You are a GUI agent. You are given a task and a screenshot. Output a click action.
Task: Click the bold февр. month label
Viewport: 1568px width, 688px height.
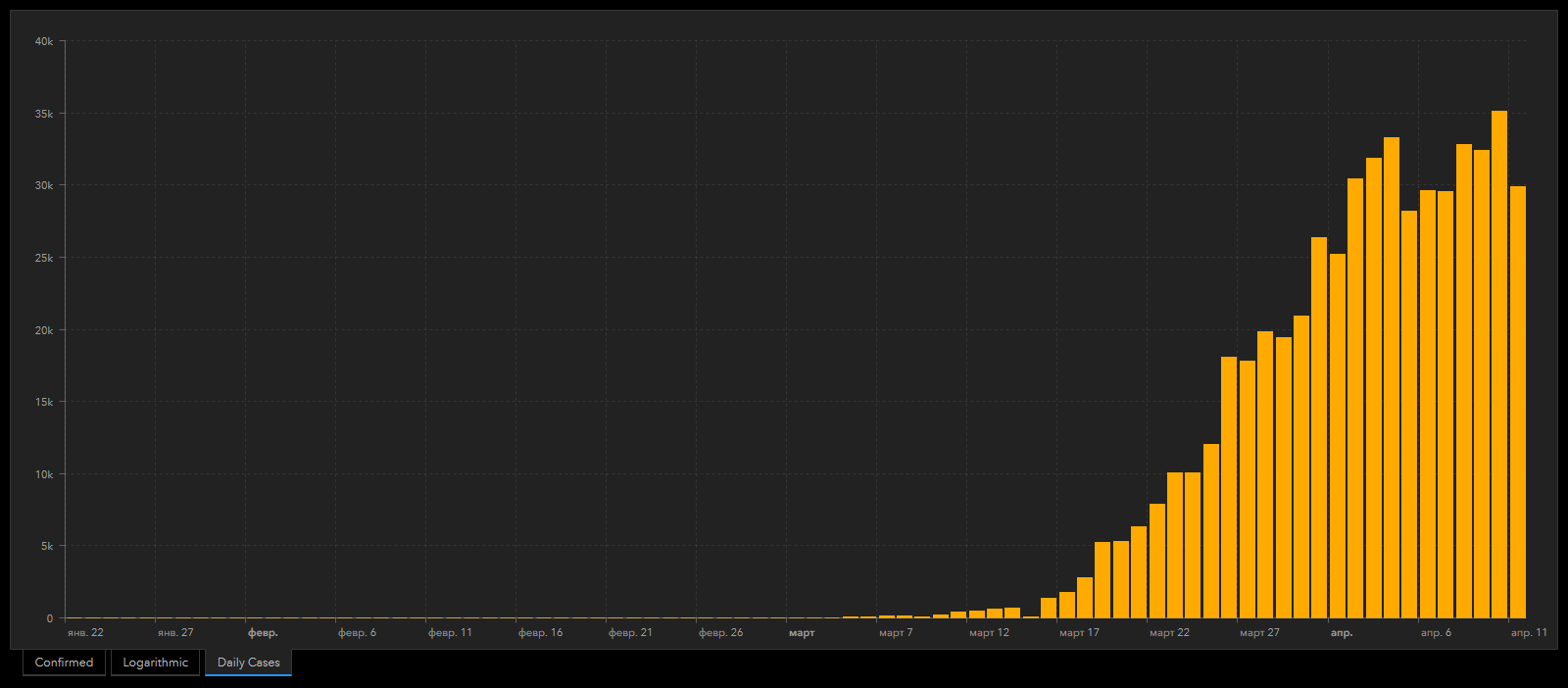[x=263, y=633]
